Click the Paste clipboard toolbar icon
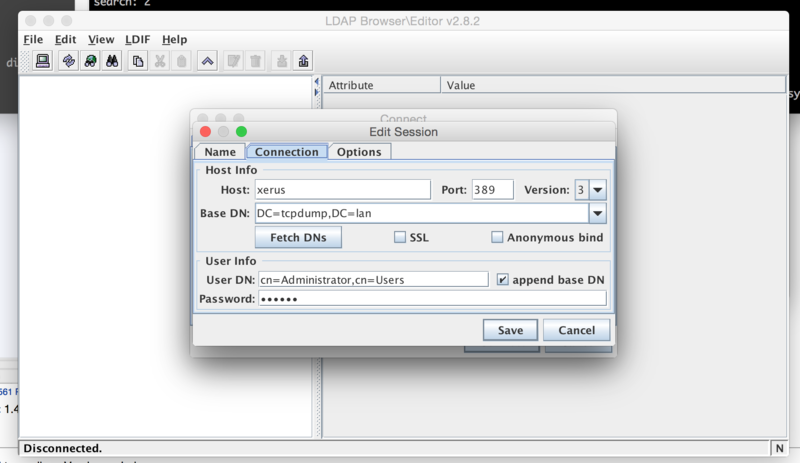The image size is (800, 463). [x=181, y=61]
